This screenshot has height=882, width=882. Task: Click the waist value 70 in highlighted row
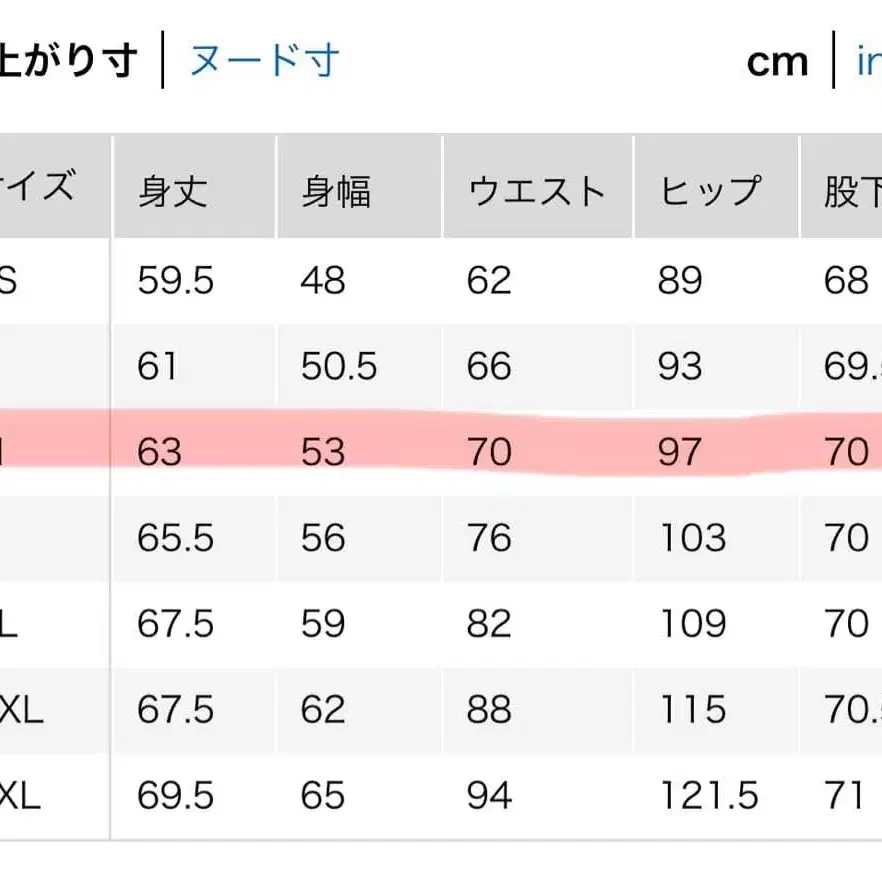coord(491,450)
